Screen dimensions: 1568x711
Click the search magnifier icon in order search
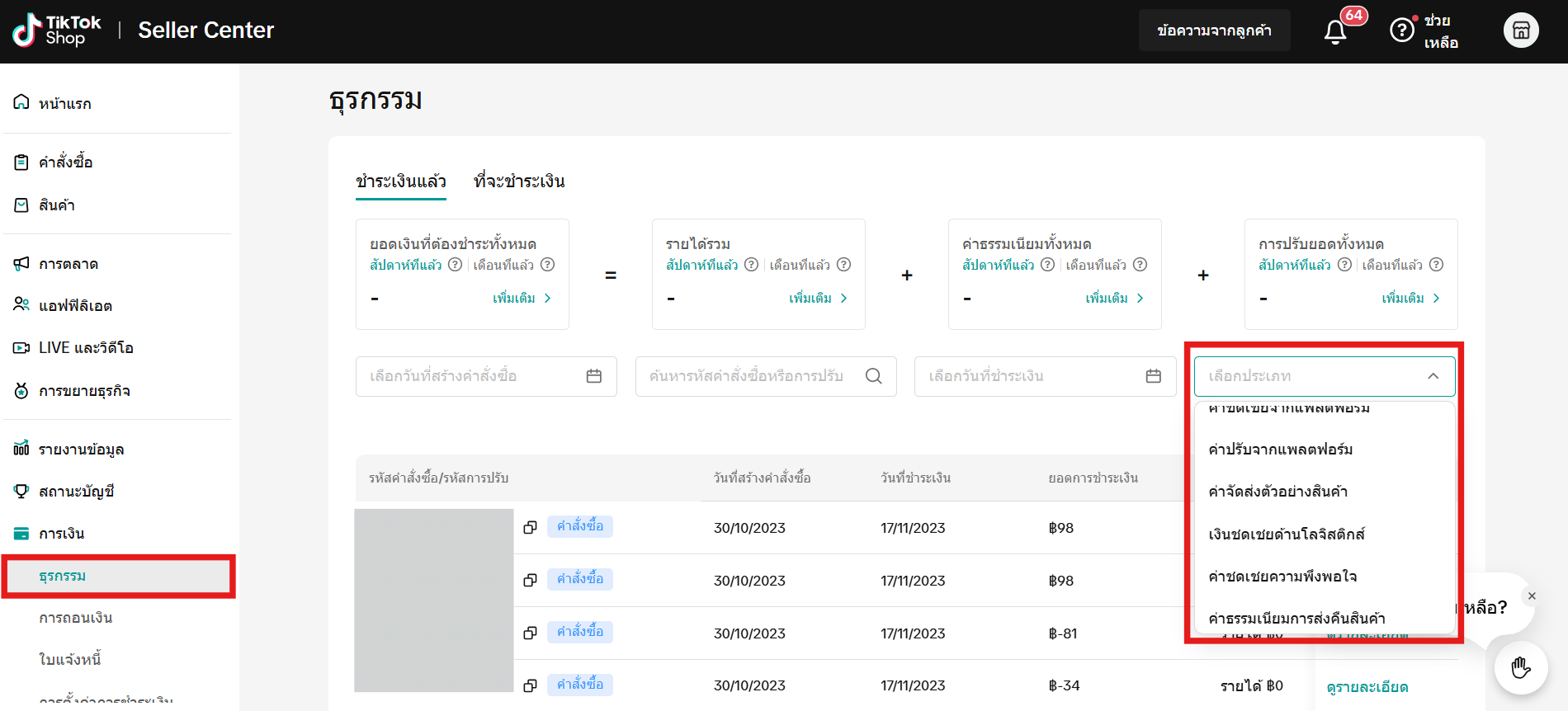click(x=873, y=376)
